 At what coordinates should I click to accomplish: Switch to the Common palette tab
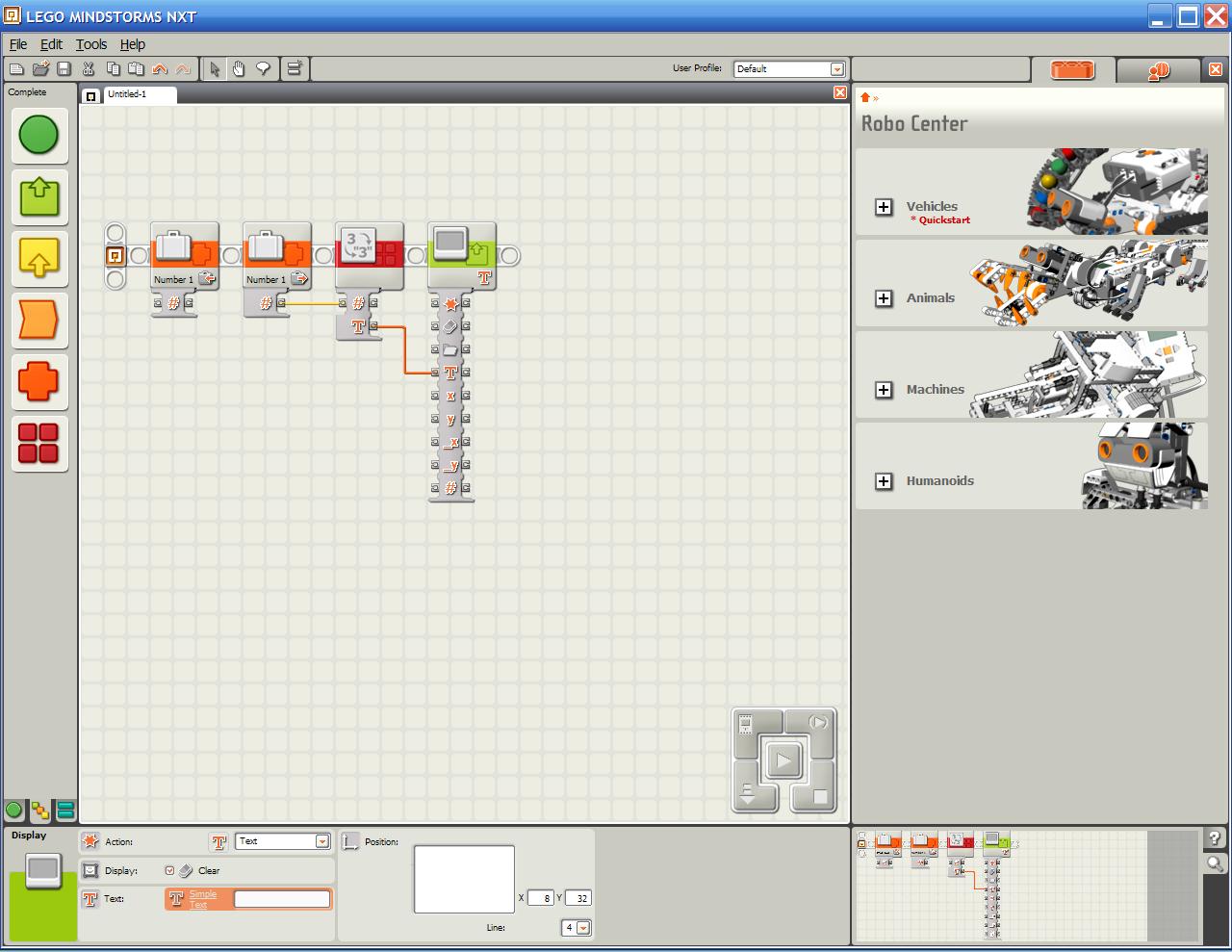[14, 810]
